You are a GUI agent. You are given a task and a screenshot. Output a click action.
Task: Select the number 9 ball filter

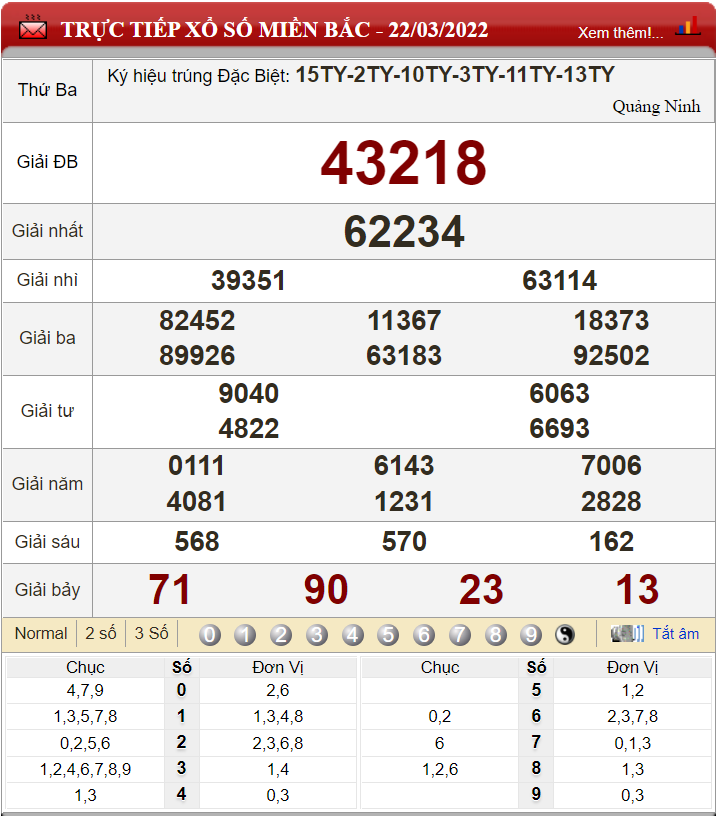(531, 634)
